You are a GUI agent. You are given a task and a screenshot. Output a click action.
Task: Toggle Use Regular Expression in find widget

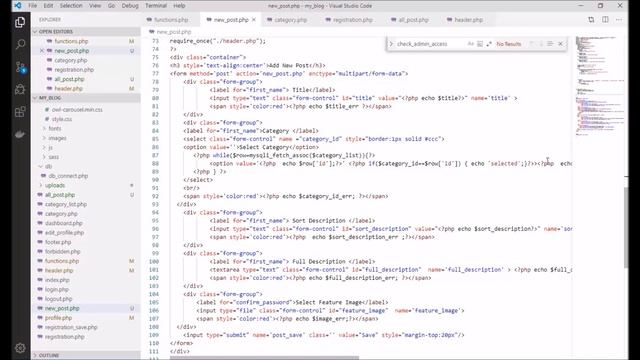[489, 44]
